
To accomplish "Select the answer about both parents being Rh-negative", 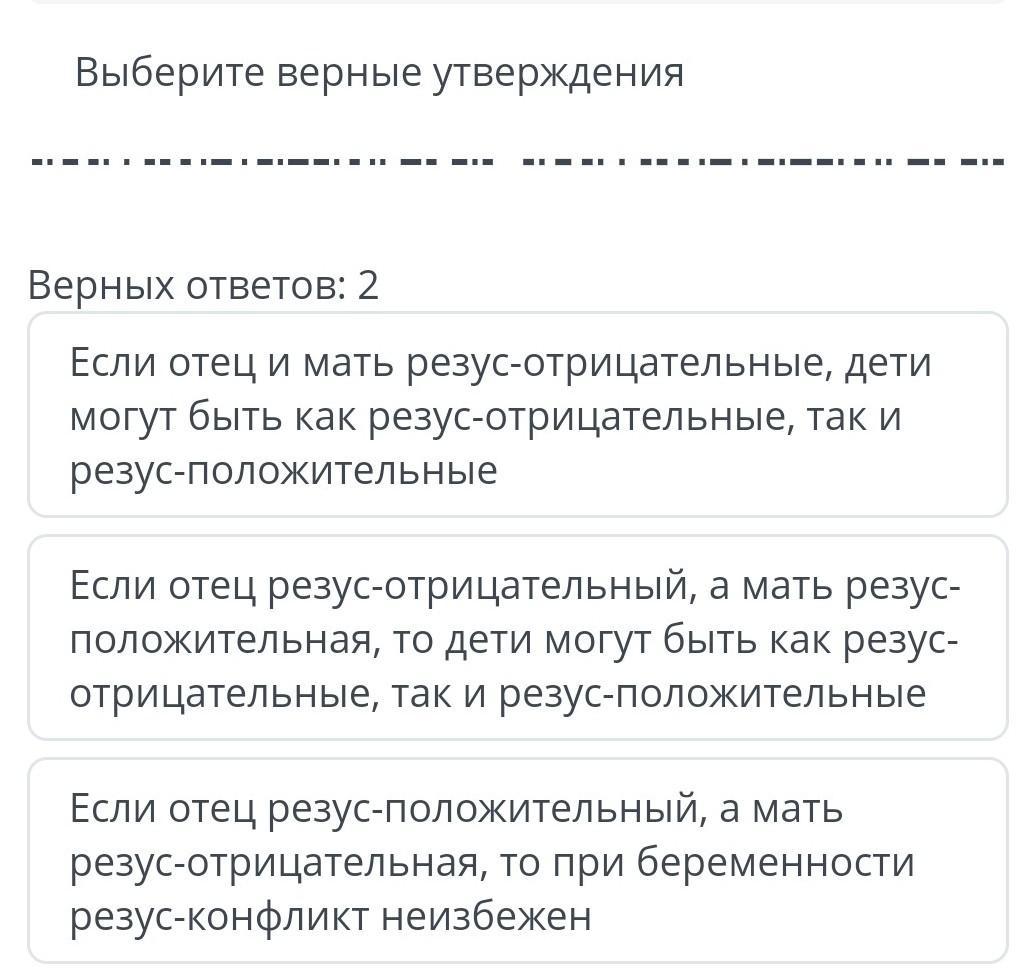I will (x=517, y=415).
